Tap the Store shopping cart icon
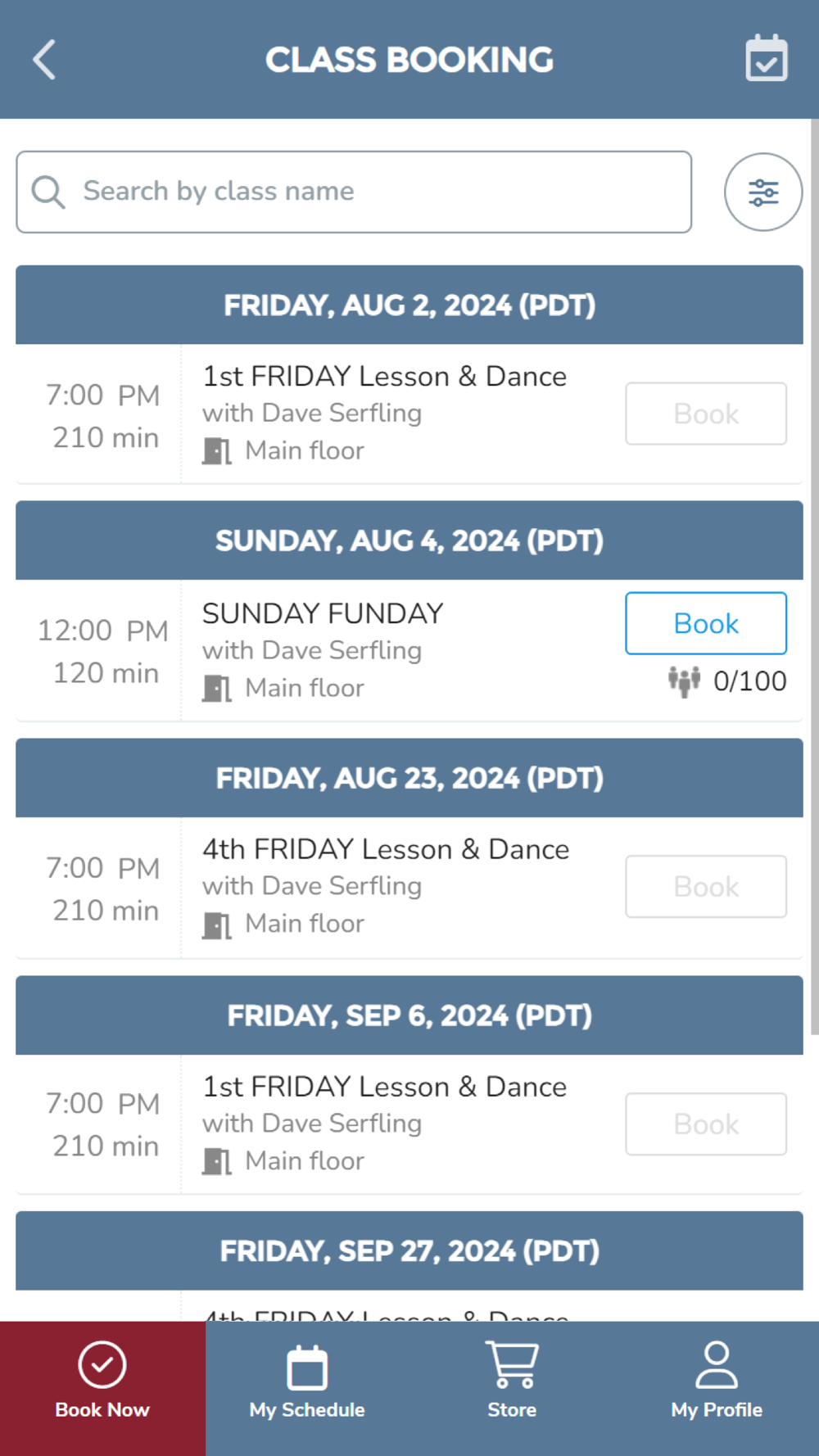819x1456 pixels. tap(512, 1364)
